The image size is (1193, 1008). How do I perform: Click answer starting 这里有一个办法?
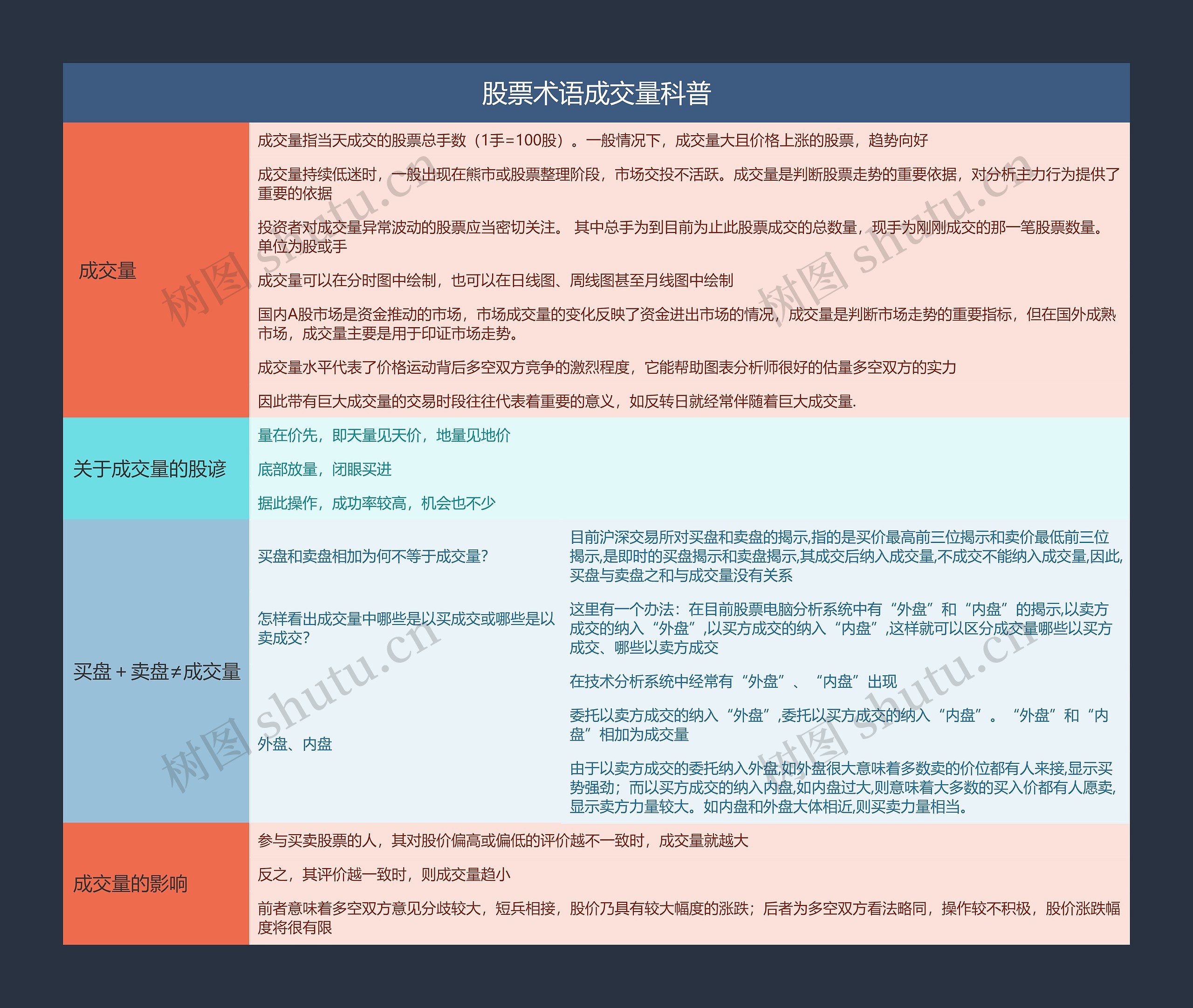coord(841,628)
